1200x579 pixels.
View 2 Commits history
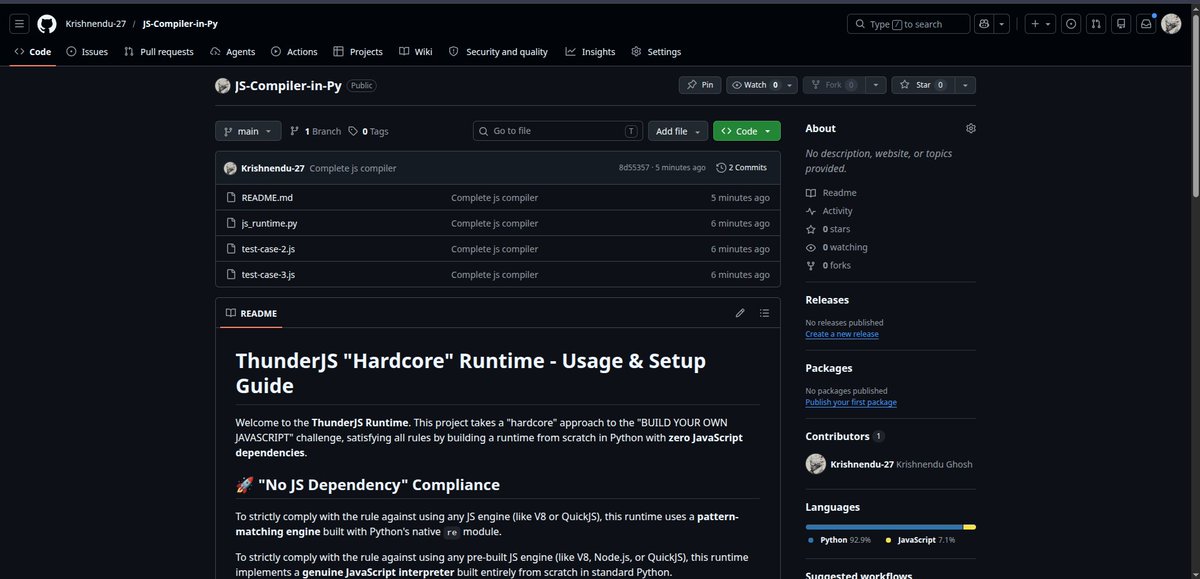pyautogui.click(x=742, y=168)
